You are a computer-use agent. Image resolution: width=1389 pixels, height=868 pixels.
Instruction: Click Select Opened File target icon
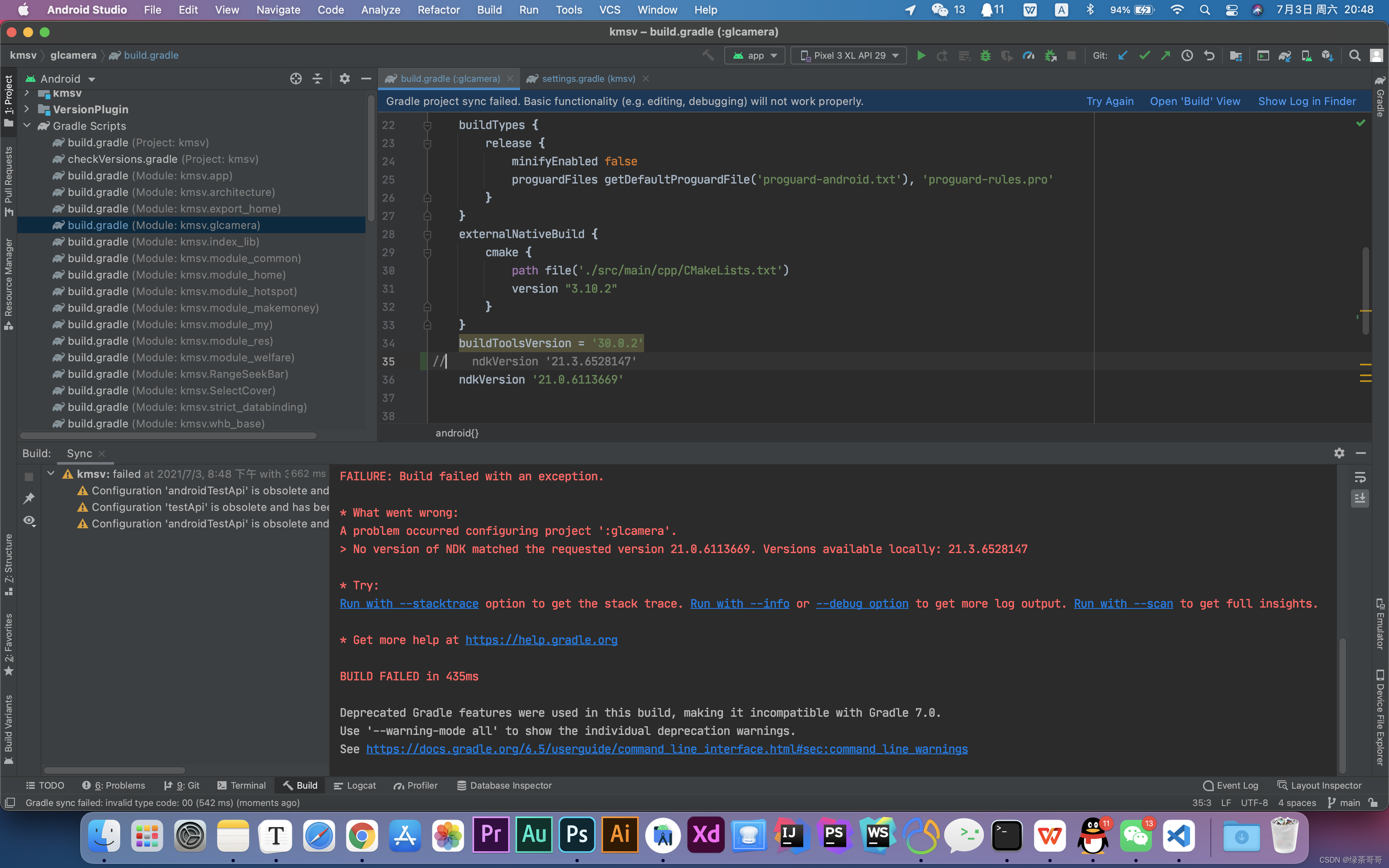coord(296,79)
